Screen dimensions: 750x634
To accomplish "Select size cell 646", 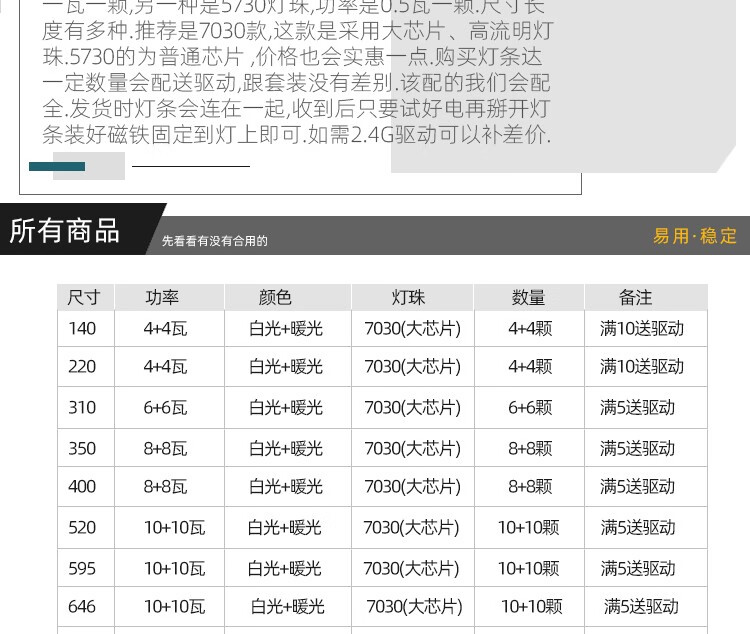I will coord(82,607).
